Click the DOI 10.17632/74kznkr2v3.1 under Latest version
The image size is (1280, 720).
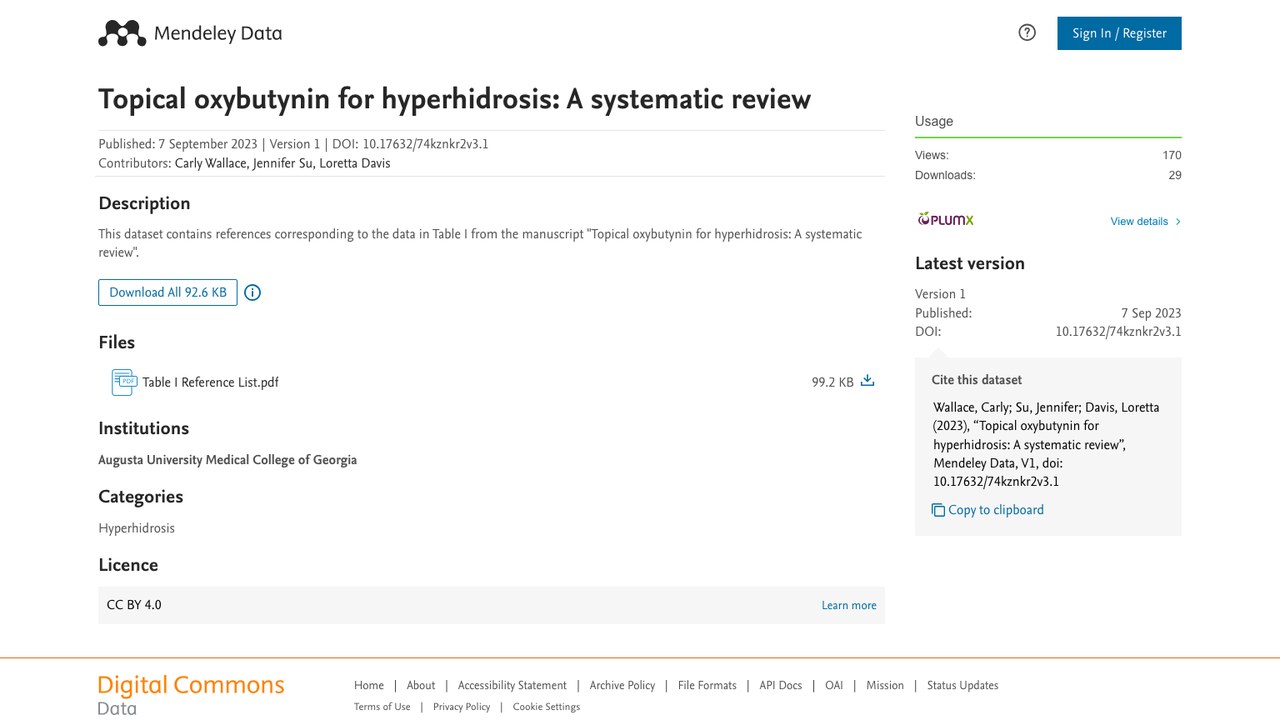(1118, 331)
